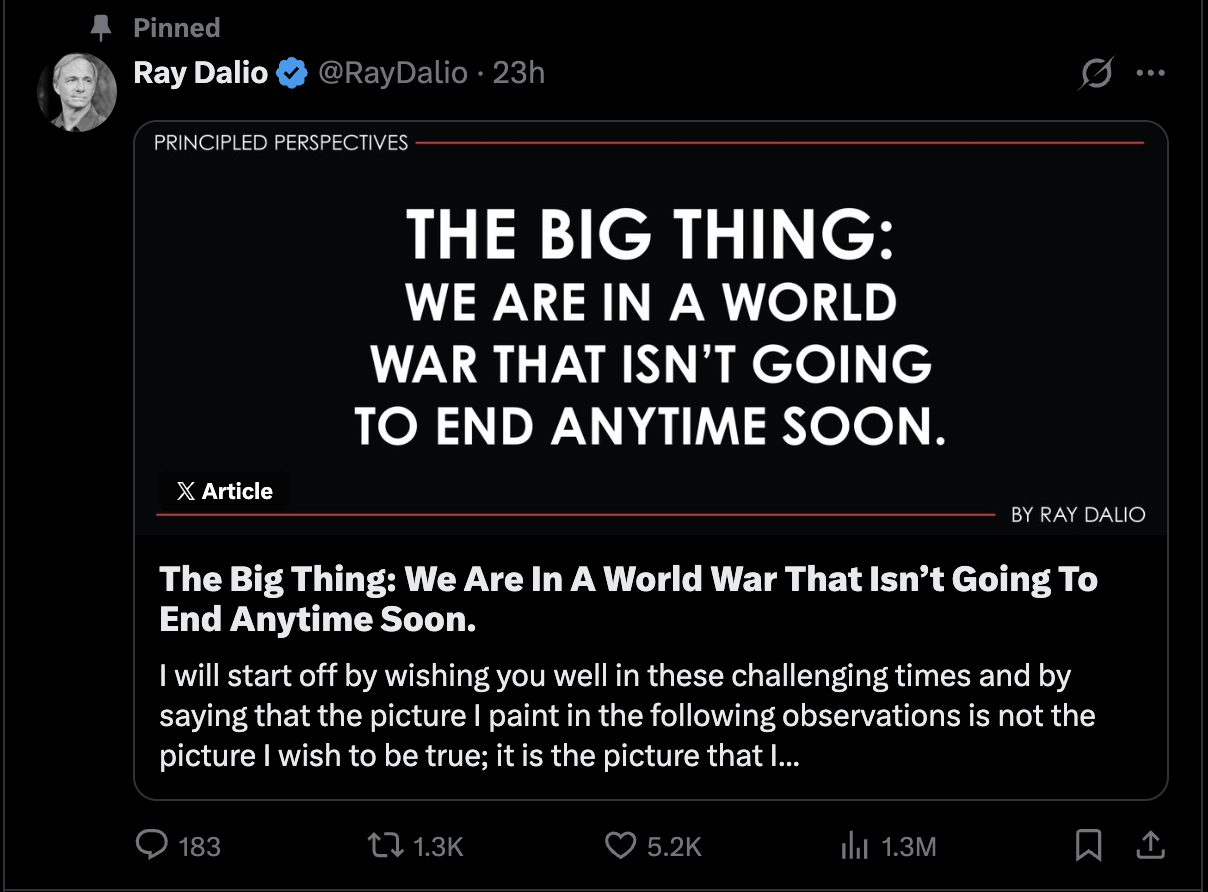
Task: Open Grok explain icon beside more menu
Action: (1096, 74)
